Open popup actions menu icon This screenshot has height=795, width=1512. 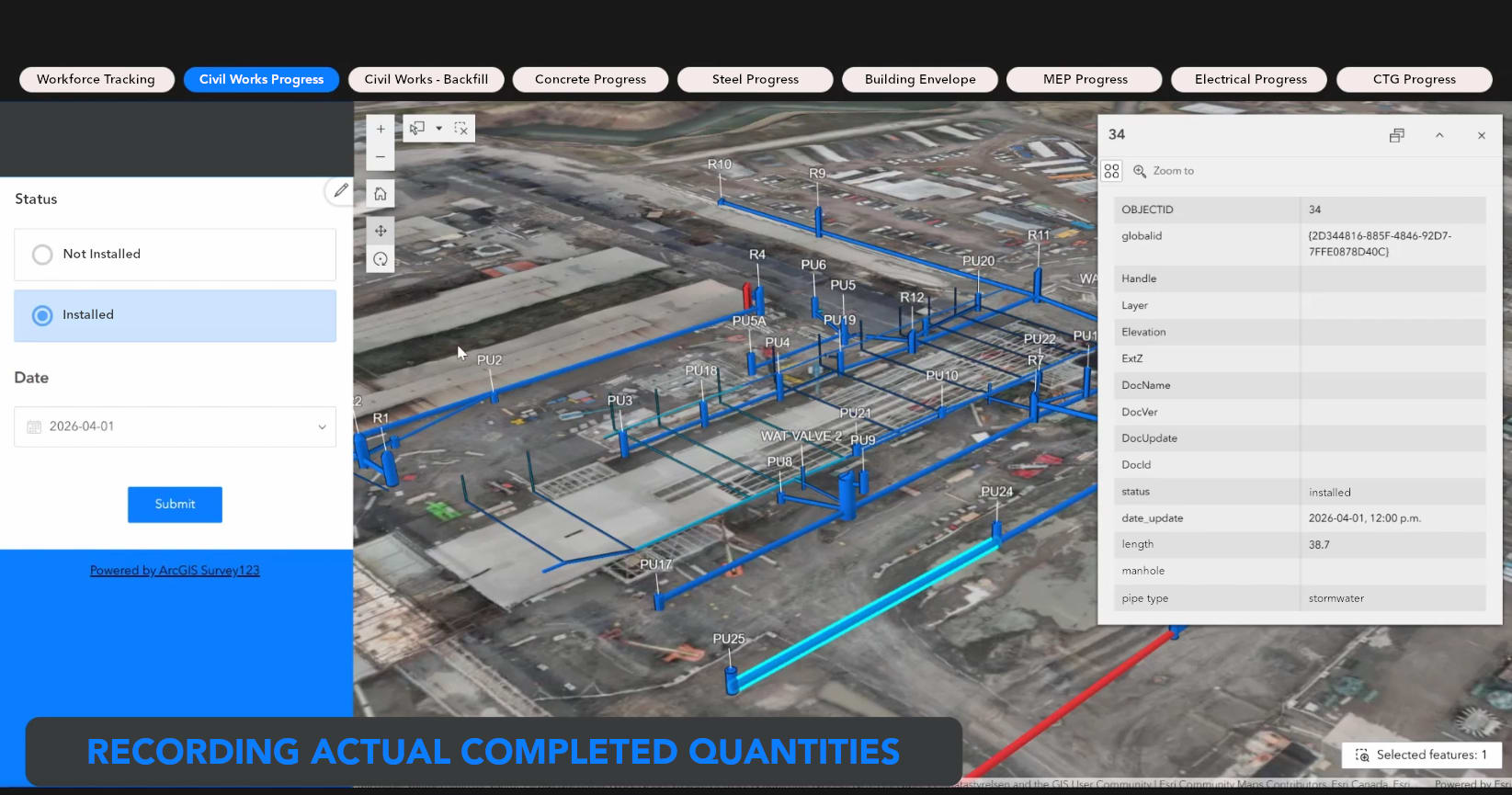1112,171
